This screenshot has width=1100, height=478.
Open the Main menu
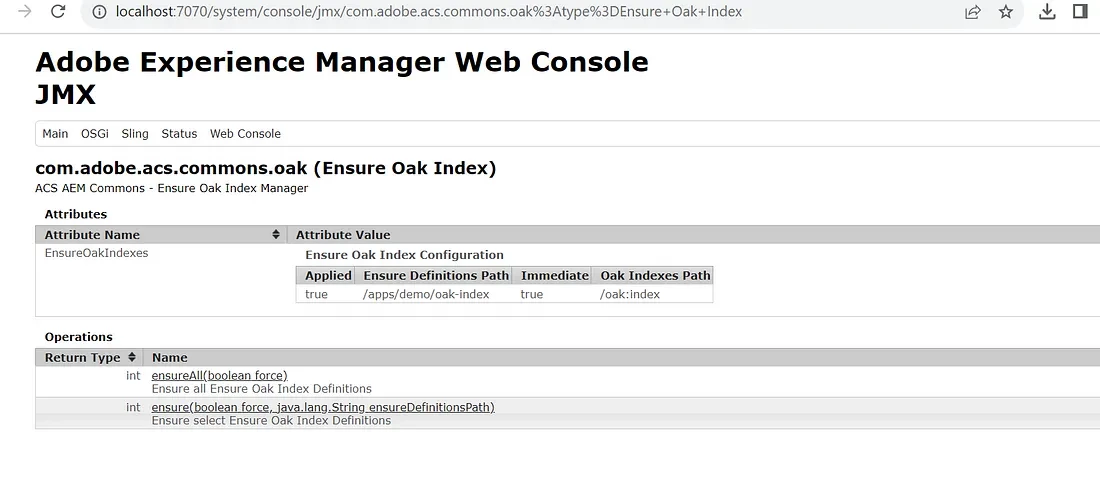pyautogui.click(x=55, y=133)
